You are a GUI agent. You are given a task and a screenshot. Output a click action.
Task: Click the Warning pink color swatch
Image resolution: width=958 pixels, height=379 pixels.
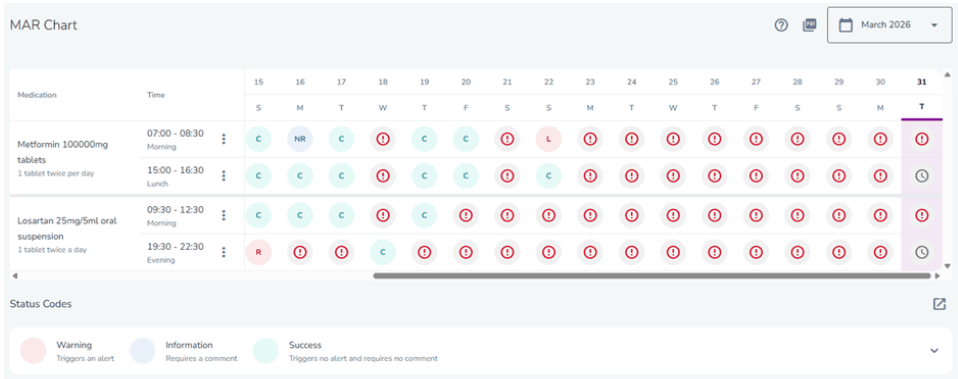(x=33, y=351)
